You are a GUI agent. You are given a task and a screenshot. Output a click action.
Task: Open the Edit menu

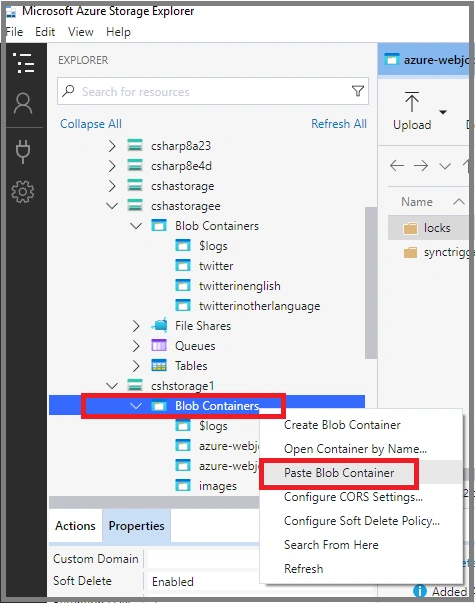click(45, 32)
